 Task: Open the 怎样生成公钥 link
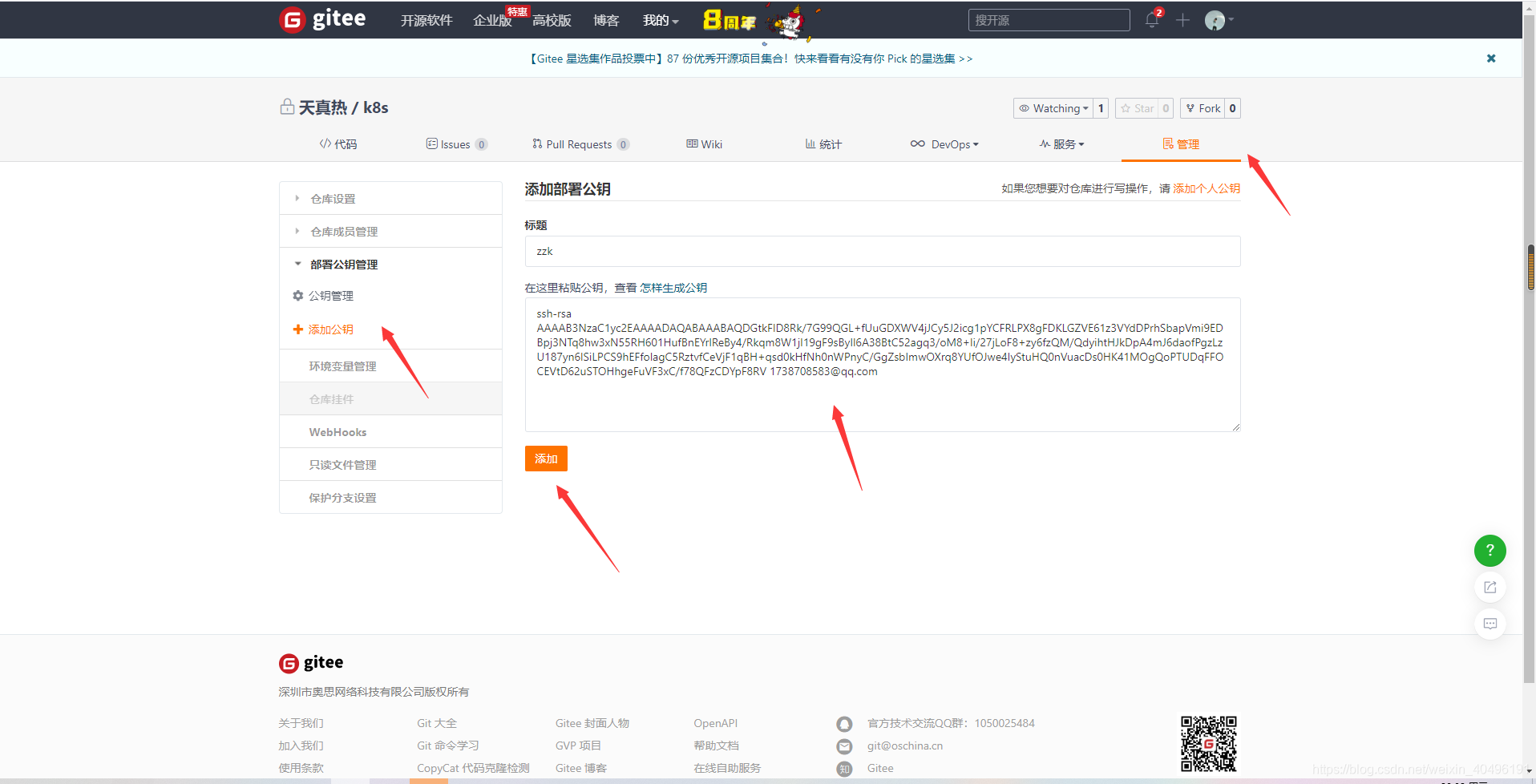click(673, 288)
